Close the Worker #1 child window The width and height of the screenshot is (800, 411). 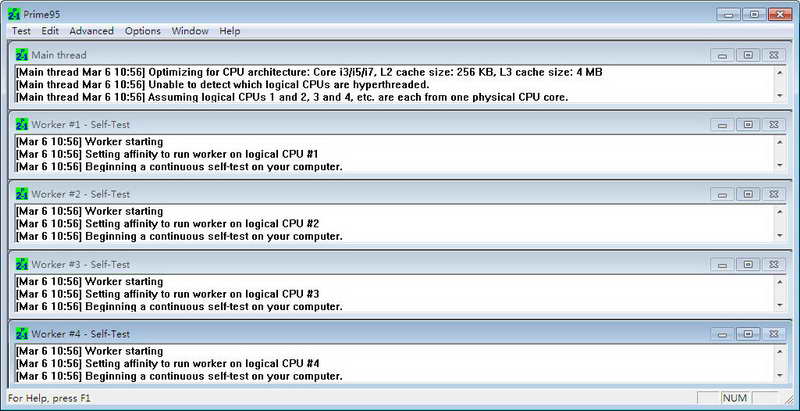(774, 124)
